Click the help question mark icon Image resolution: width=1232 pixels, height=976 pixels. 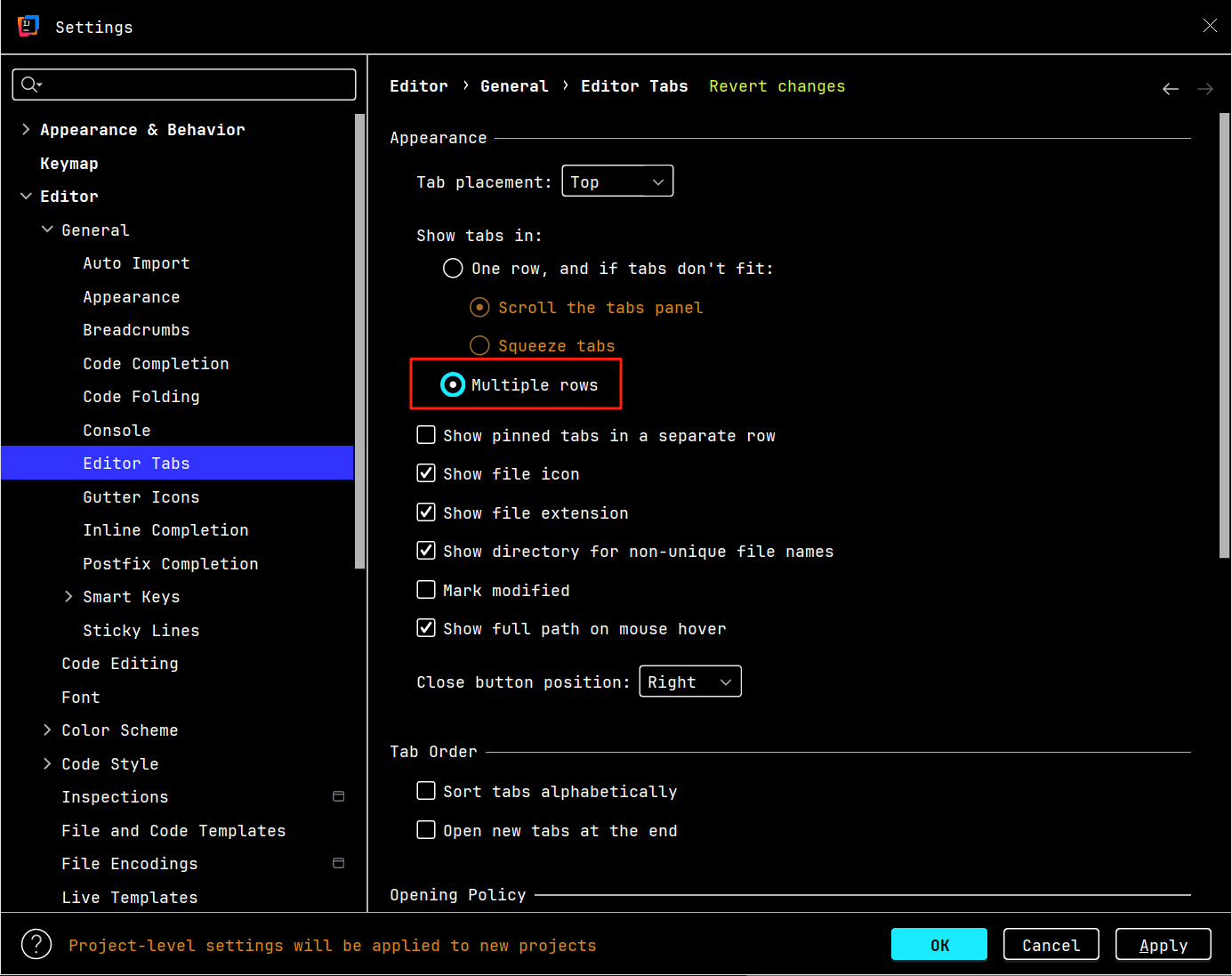coord(36,944)
